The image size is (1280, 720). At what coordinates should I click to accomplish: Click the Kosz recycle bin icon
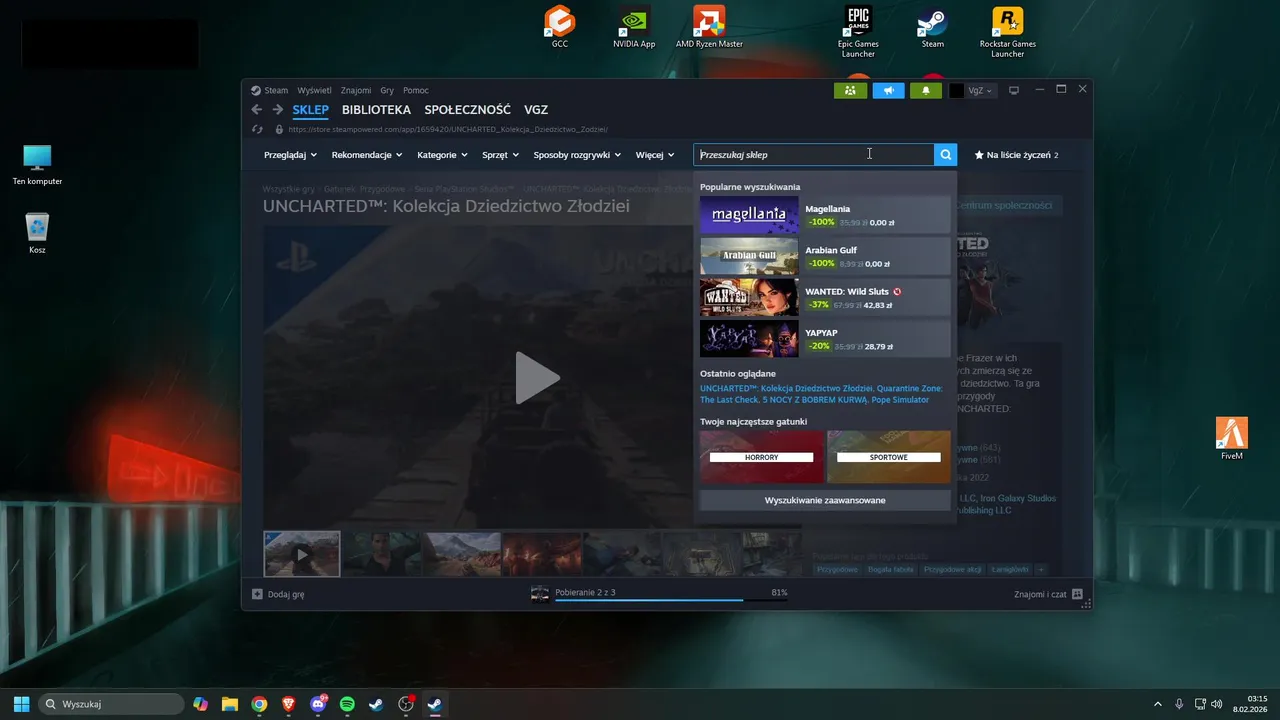(37, 233)
